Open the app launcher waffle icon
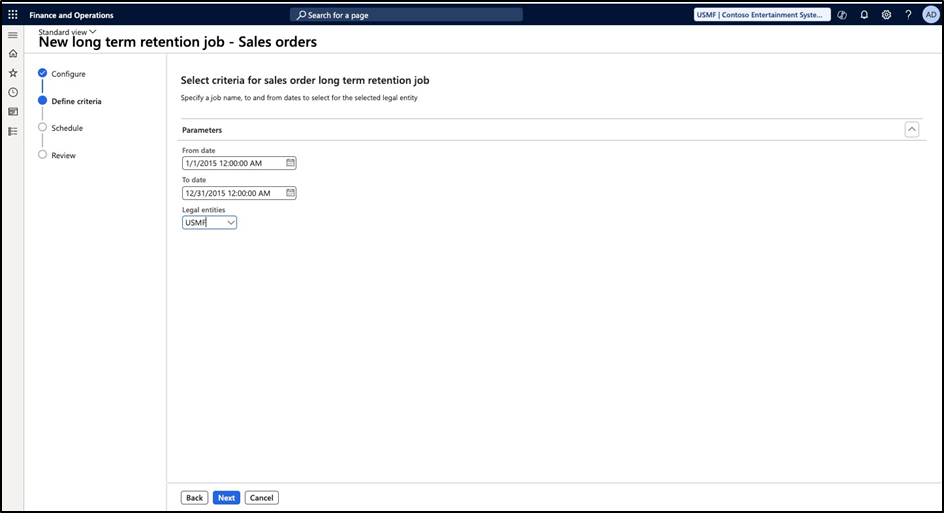The width and height of the screenshot is (944, 513). [13, 15]
